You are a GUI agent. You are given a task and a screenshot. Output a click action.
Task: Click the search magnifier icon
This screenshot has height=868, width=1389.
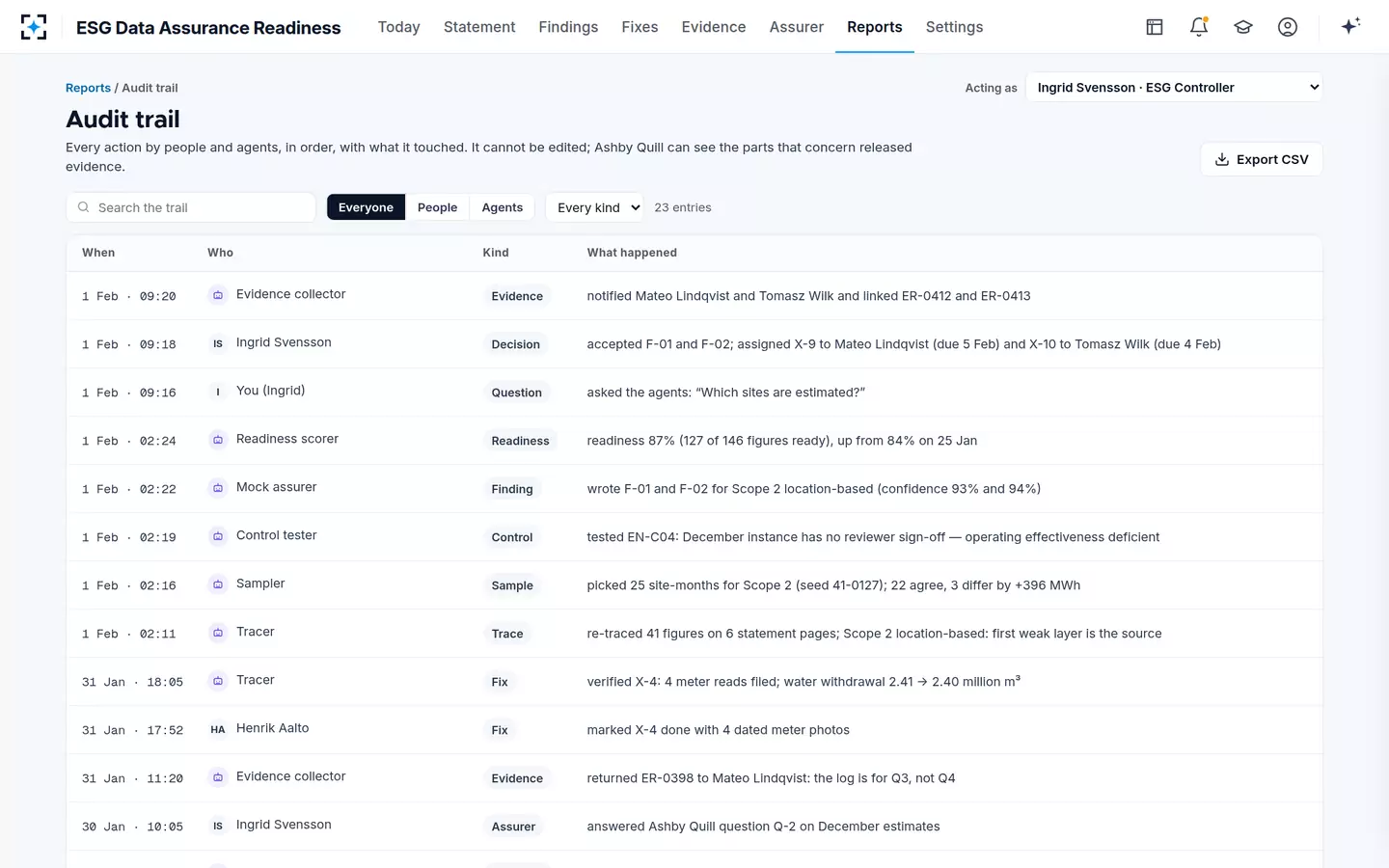(84, 207)
